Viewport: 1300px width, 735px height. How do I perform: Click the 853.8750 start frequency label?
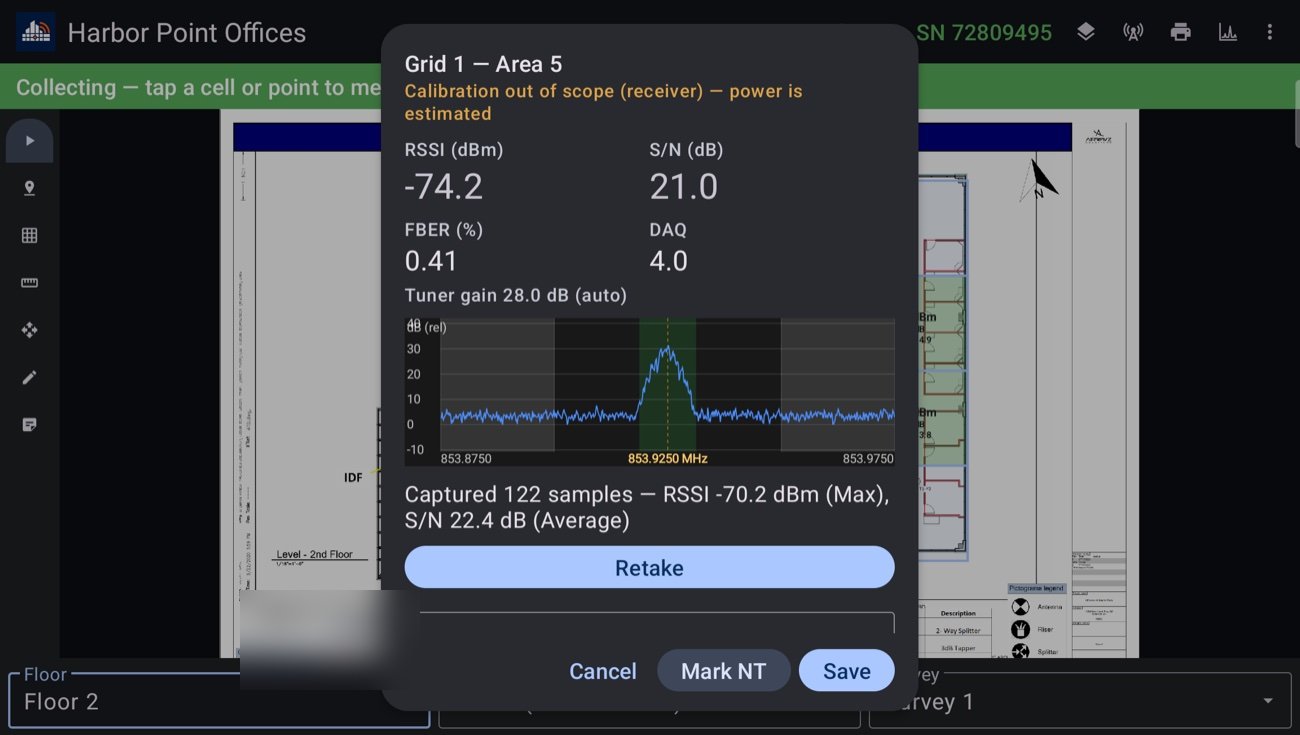(466, 459)
